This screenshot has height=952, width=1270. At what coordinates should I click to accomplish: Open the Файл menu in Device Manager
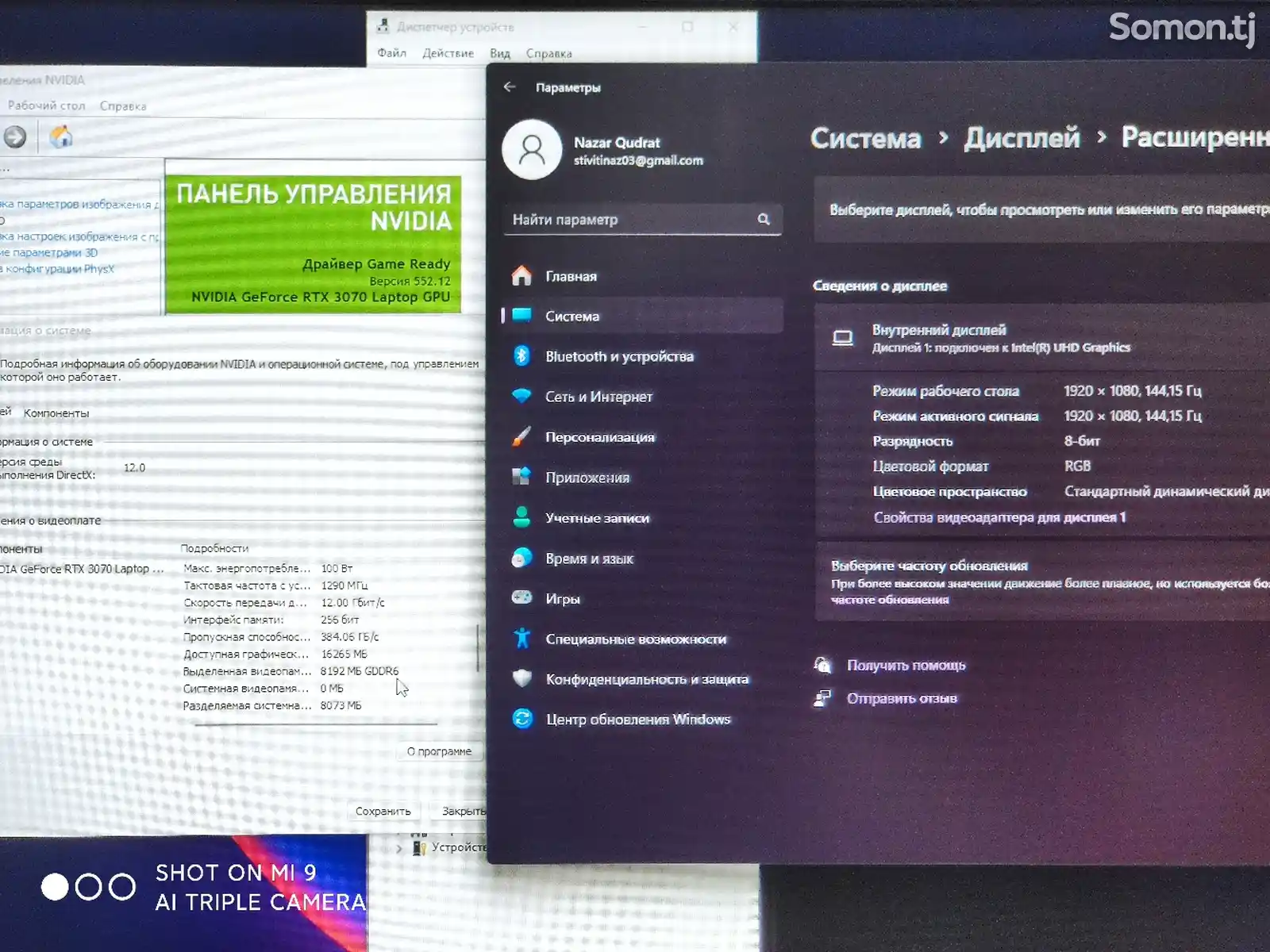click(x=391, y=53)
